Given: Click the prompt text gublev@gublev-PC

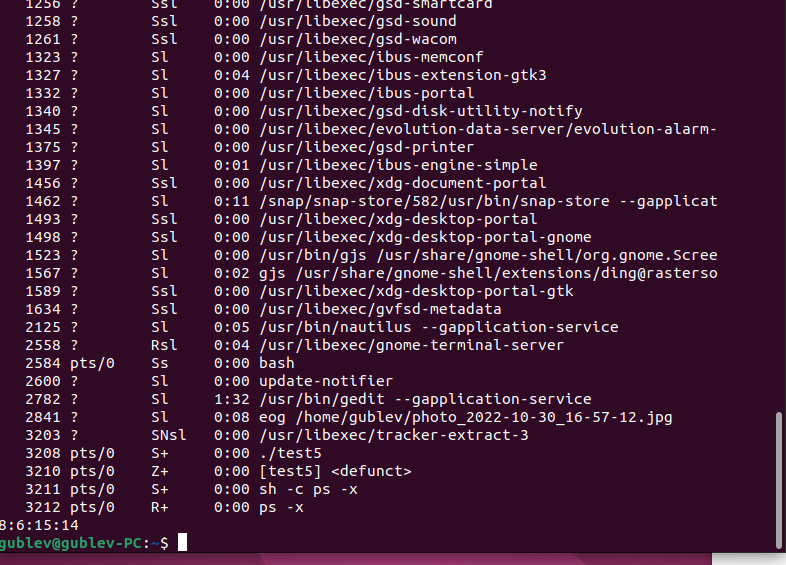Looking at the screenshot, I should (71, 543).
